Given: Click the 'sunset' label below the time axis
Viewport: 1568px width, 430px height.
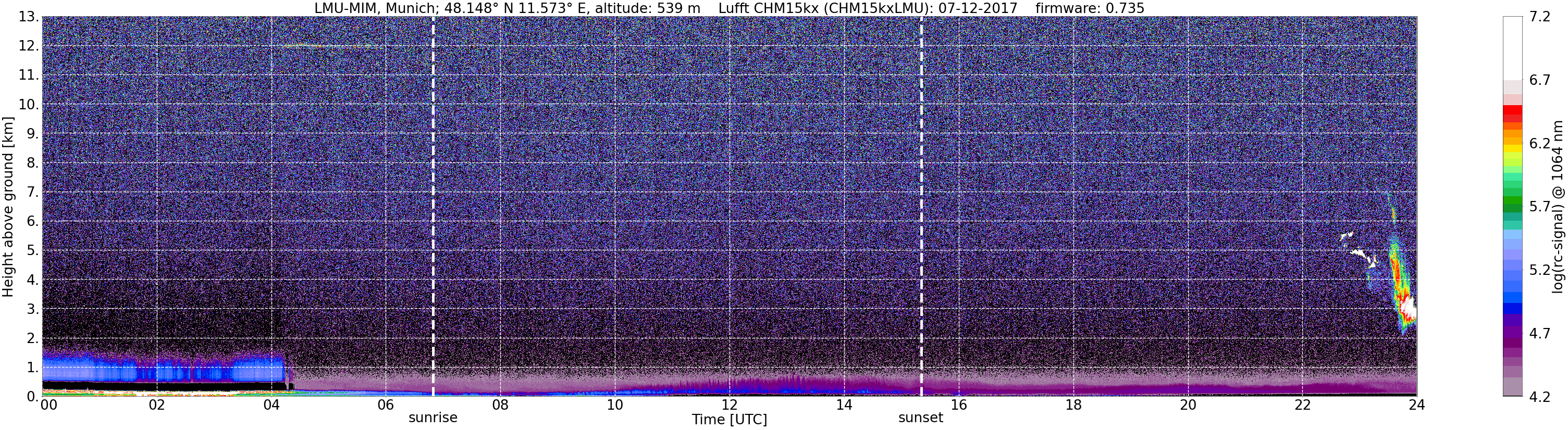Looking at the screenshot, I should point(921,418).
